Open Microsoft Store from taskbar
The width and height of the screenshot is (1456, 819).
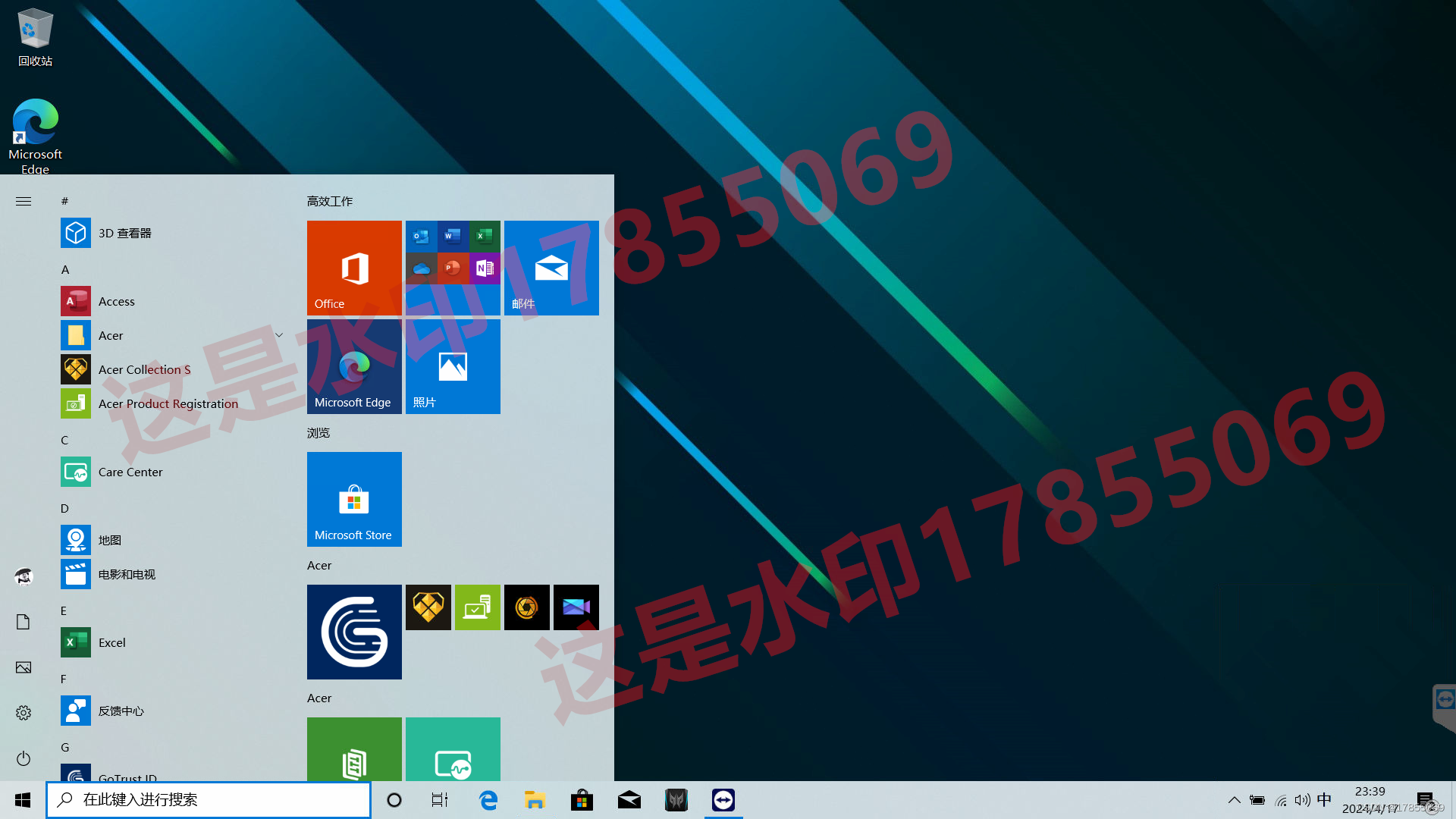tap(582, 800)
